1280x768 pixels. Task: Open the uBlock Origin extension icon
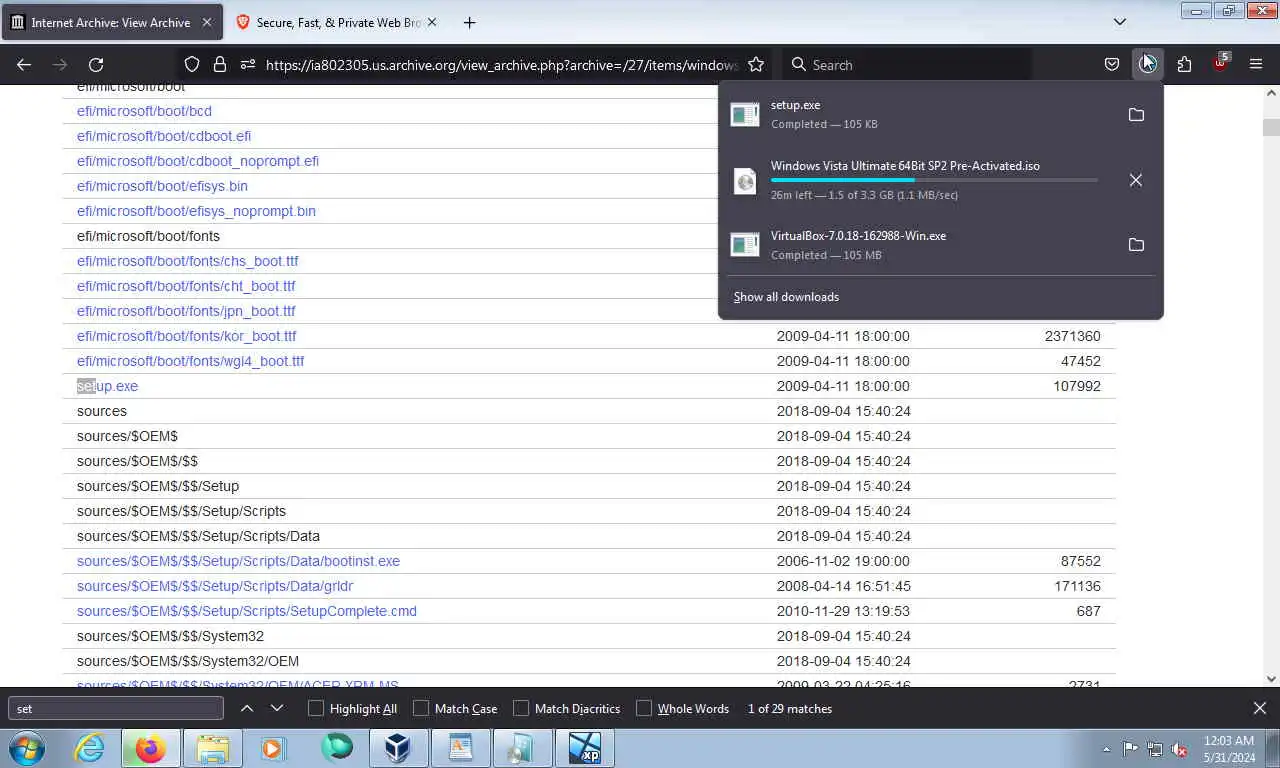pyautogui.click(x=1220, y=63)
